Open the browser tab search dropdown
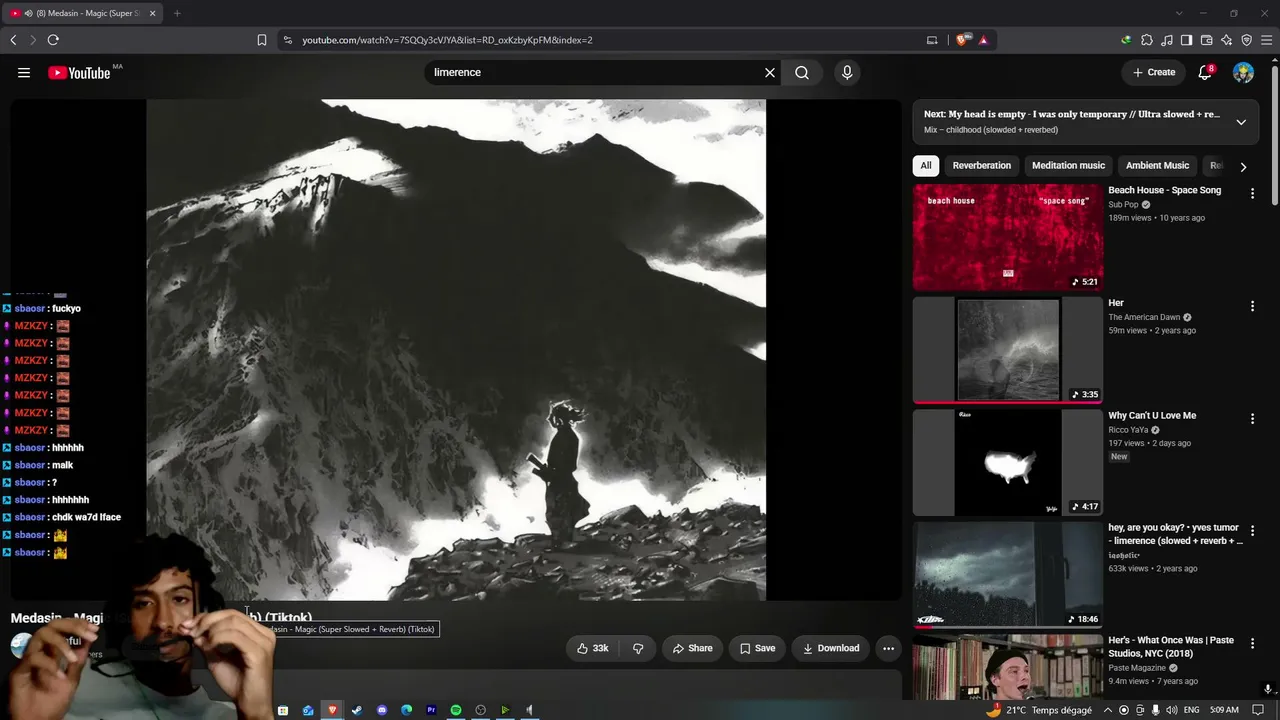This screenshot has width=1280, height=720. (1179, 13)
